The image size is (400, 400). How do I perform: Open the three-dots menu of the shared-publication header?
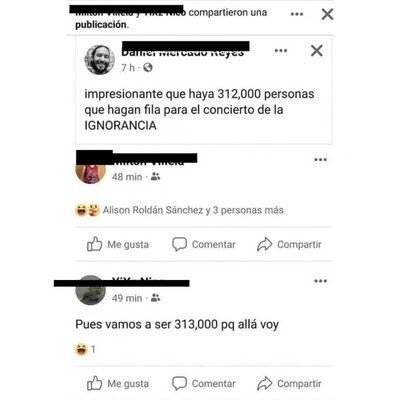297,14
